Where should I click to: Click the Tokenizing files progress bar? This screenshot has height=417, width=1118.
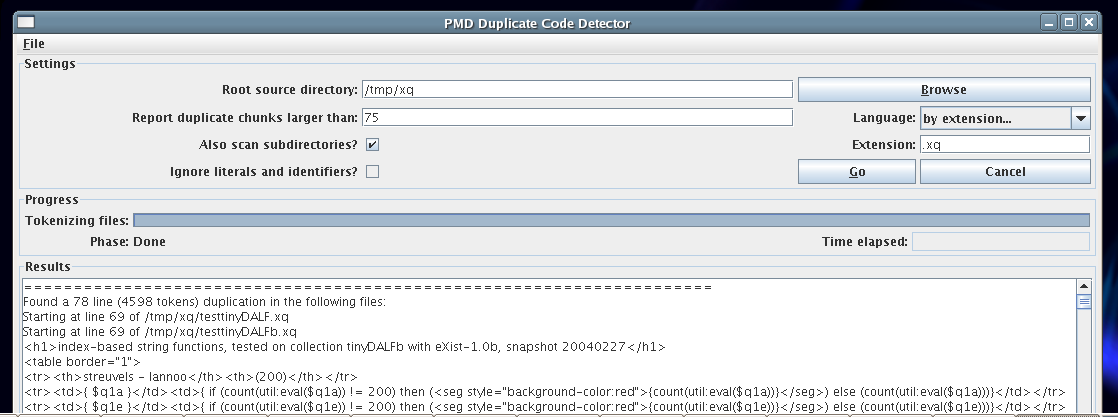[611, 220]
